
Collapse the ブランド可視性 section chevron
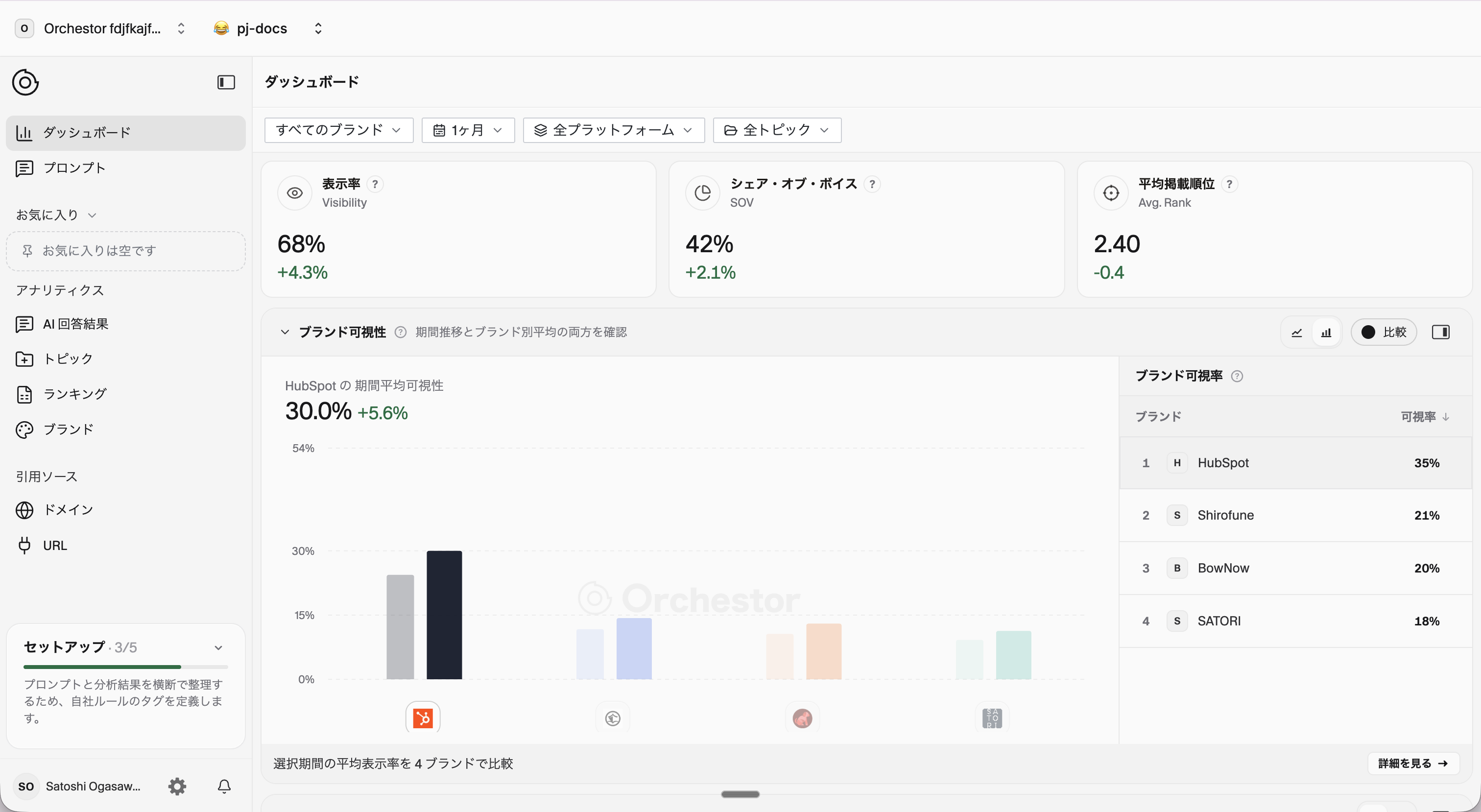[285, 332]
